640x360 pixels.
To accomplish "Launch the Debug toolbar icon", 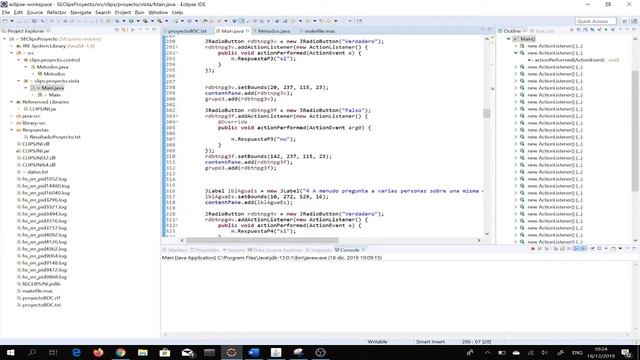I will tap(117, 21).
